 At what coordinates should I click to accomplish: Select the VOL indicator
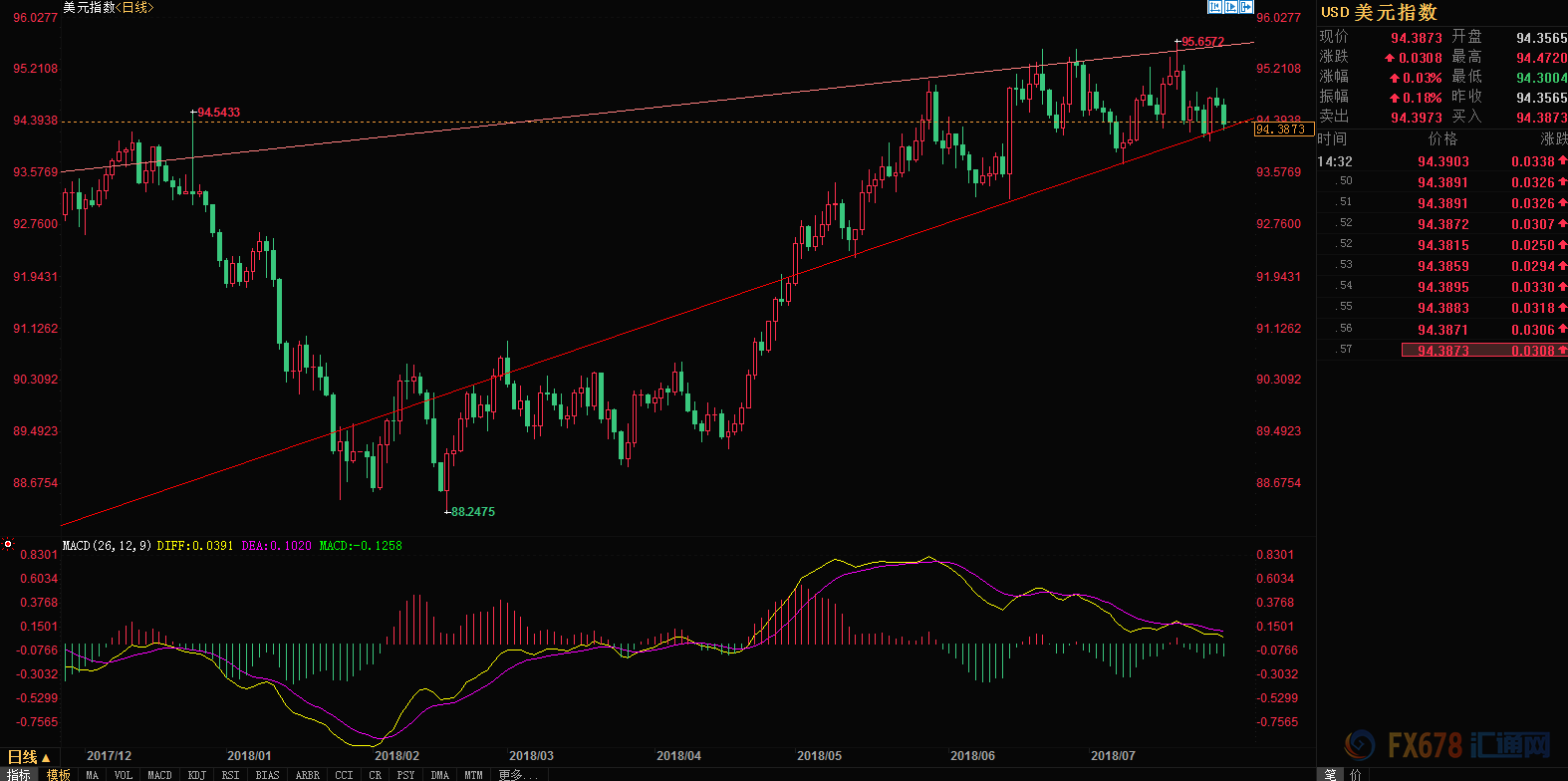click(124, 774)
